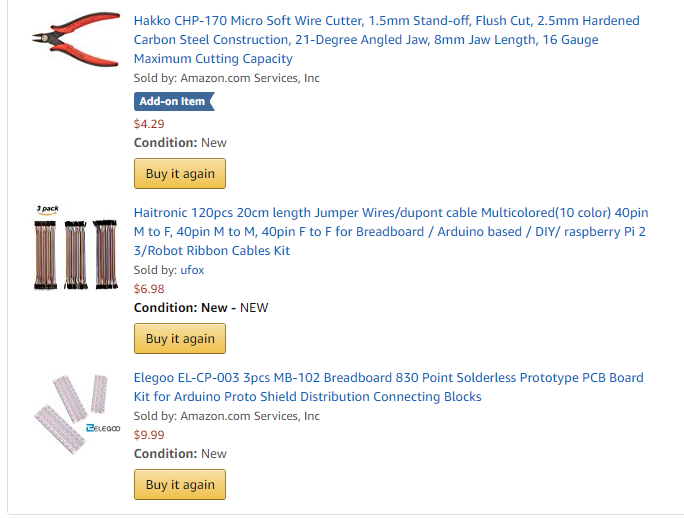Click Condition: New under Elegoo breadboard
This screenshot has width=684, height=518.
180,454
